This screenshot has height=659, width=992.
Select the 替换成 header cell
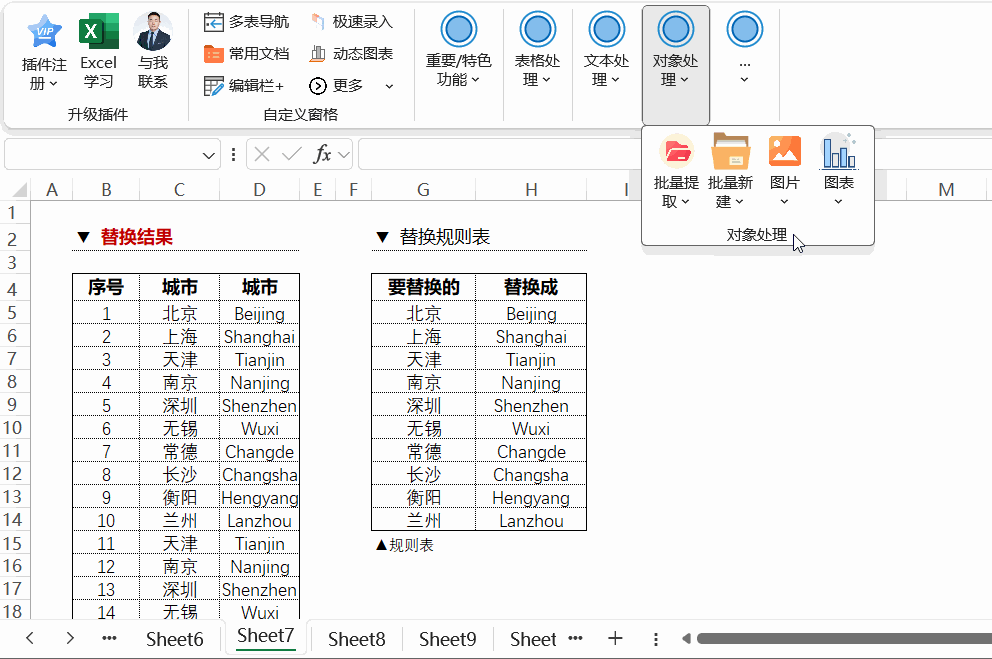(531, 287)
